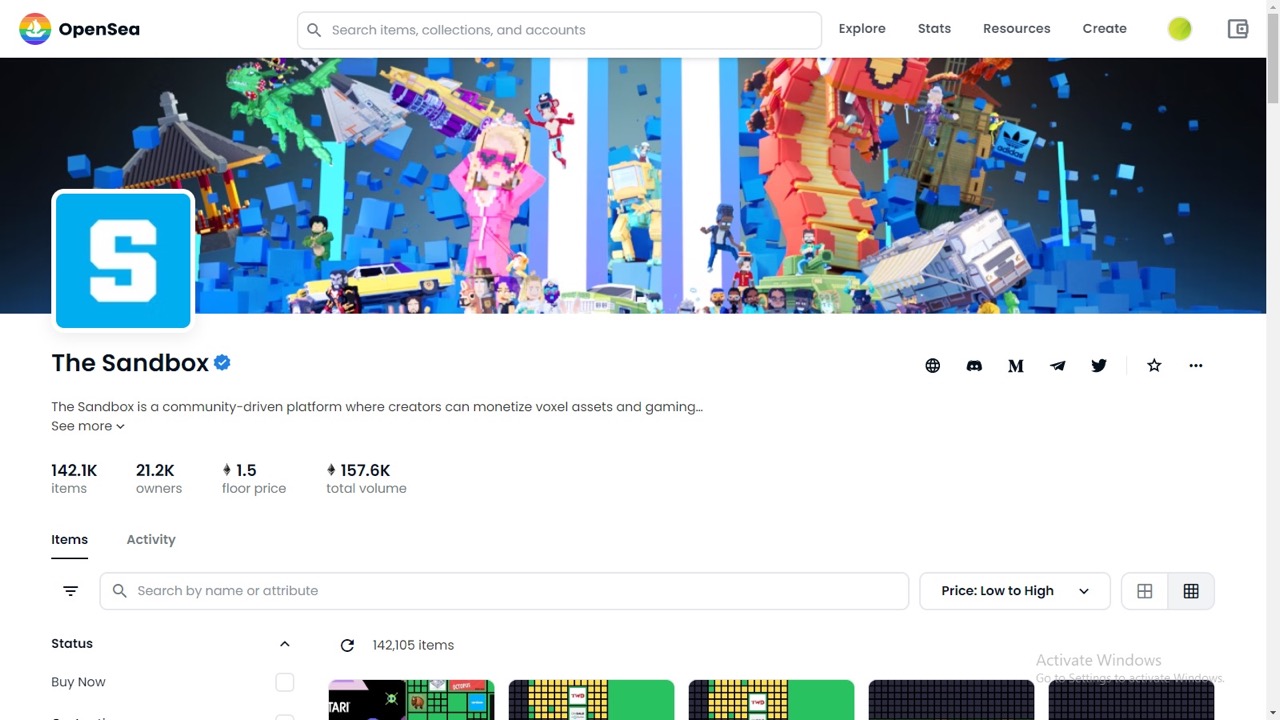Click the 142.1K items stat
The width and height of the screenshot is (1280, 720).
tap(74, 479)
